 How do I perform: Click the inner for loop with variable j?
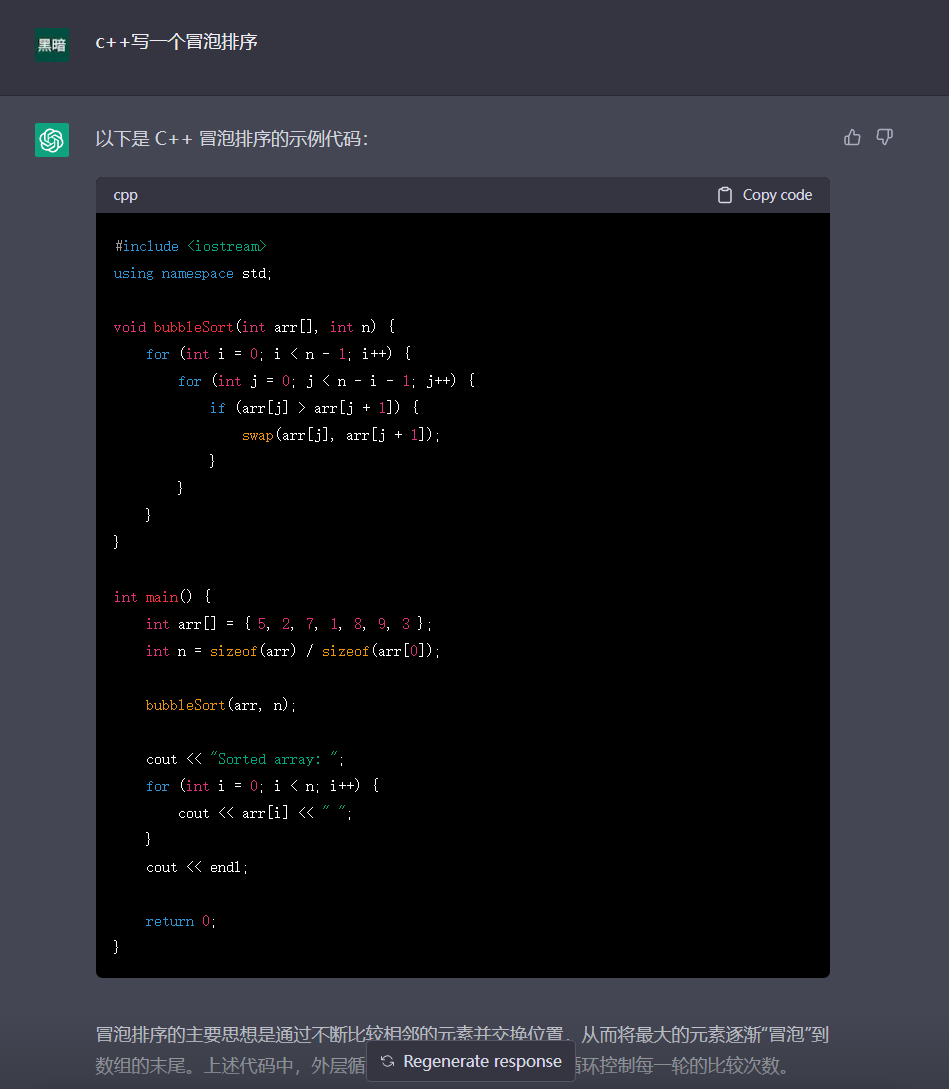click(x=327, y=381)
